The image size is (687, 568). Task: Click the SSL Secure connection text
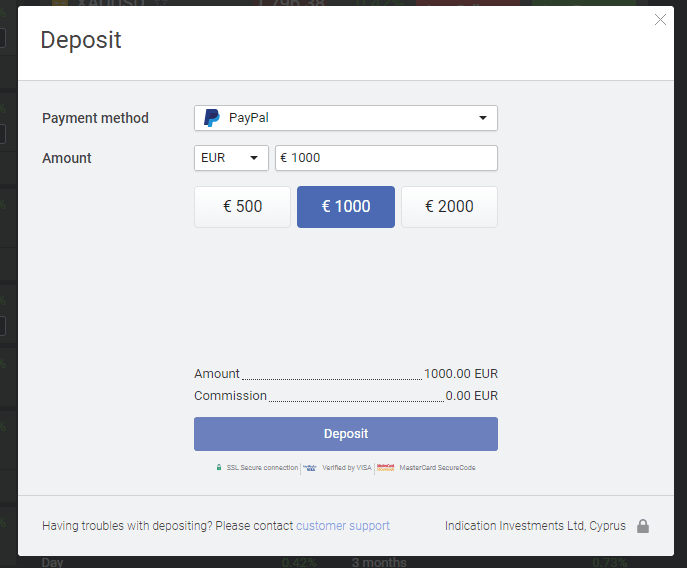(x=262, y=467)
